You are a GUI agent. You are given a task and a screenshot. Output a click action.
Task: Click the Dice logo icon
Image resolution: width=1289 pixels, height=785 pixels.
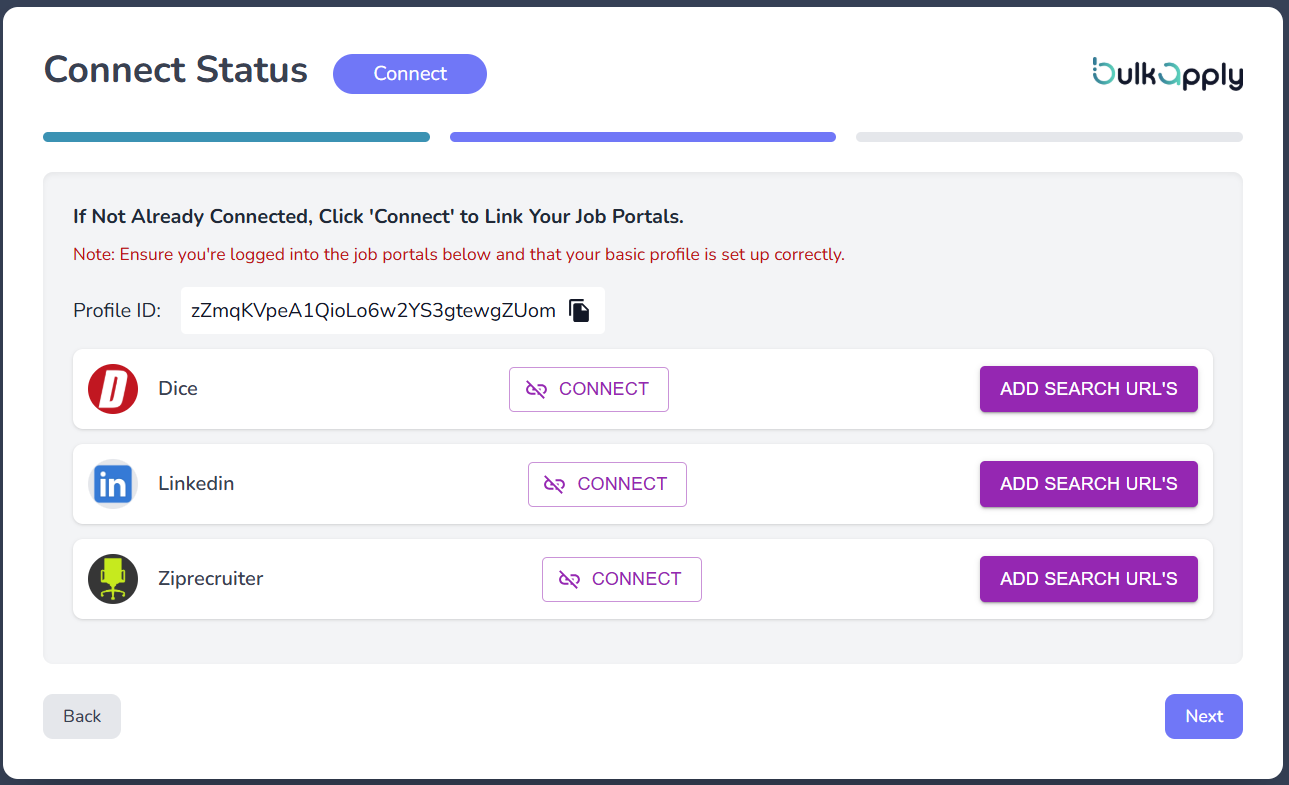tap(113, 389)
